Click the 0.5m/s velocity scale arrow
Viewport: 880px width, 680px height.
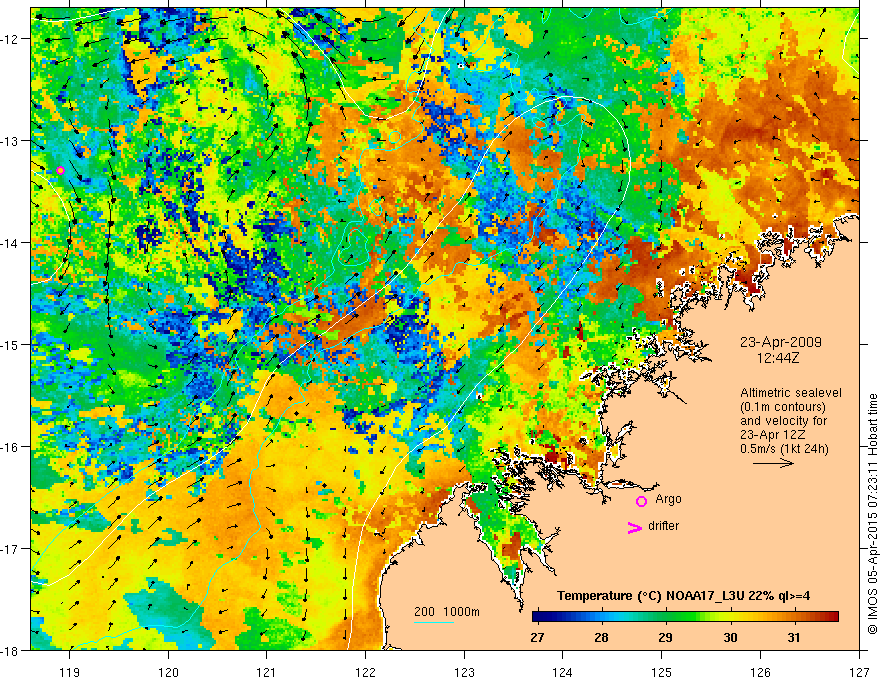[773, 463]
